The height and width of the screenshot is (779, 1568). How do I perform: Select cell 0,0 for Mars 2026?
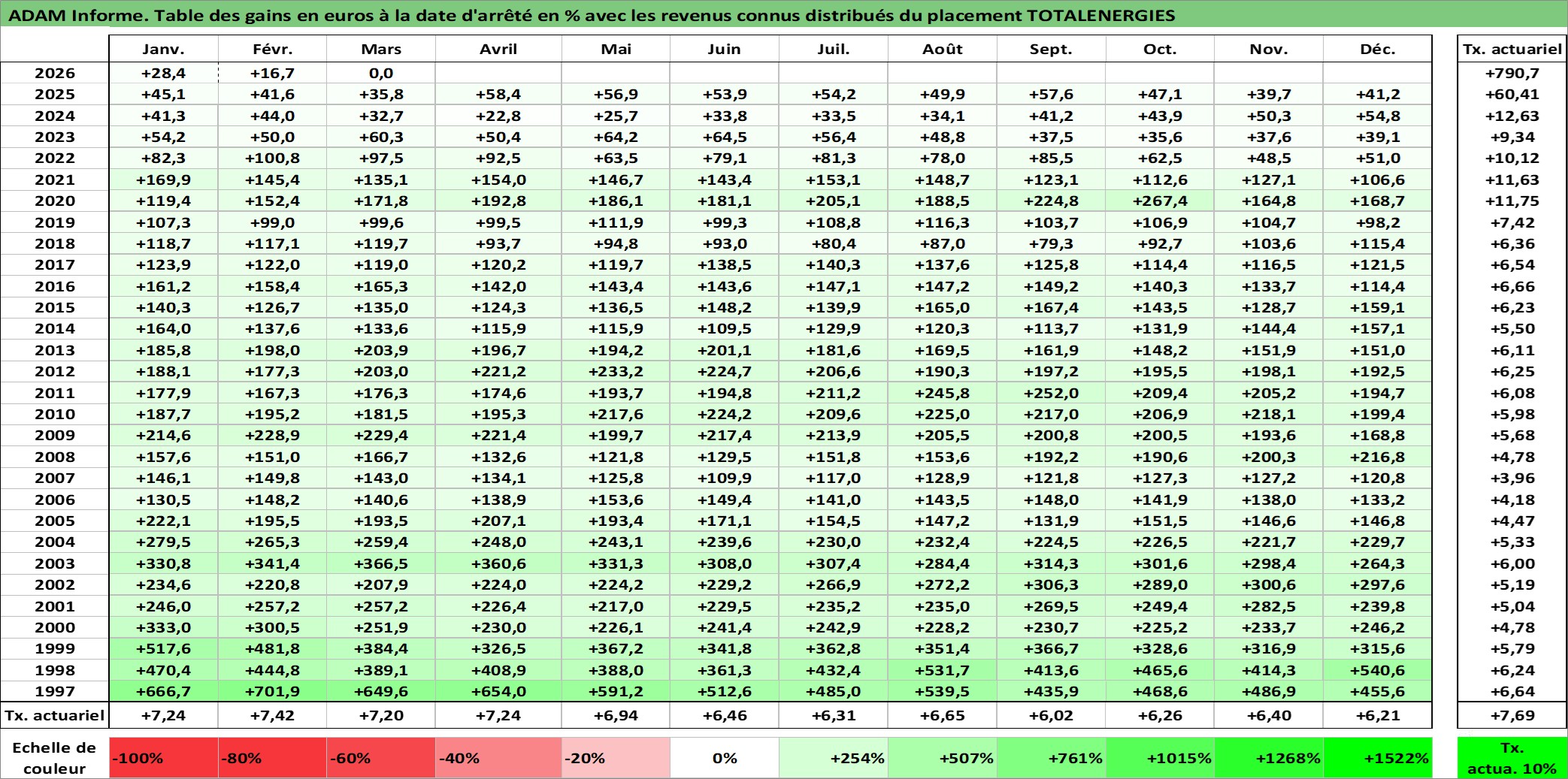(x=381, y=73)
